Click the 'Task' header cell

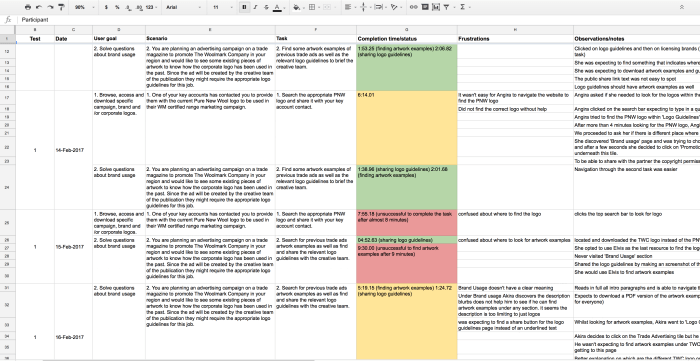[x=316, y=39]
